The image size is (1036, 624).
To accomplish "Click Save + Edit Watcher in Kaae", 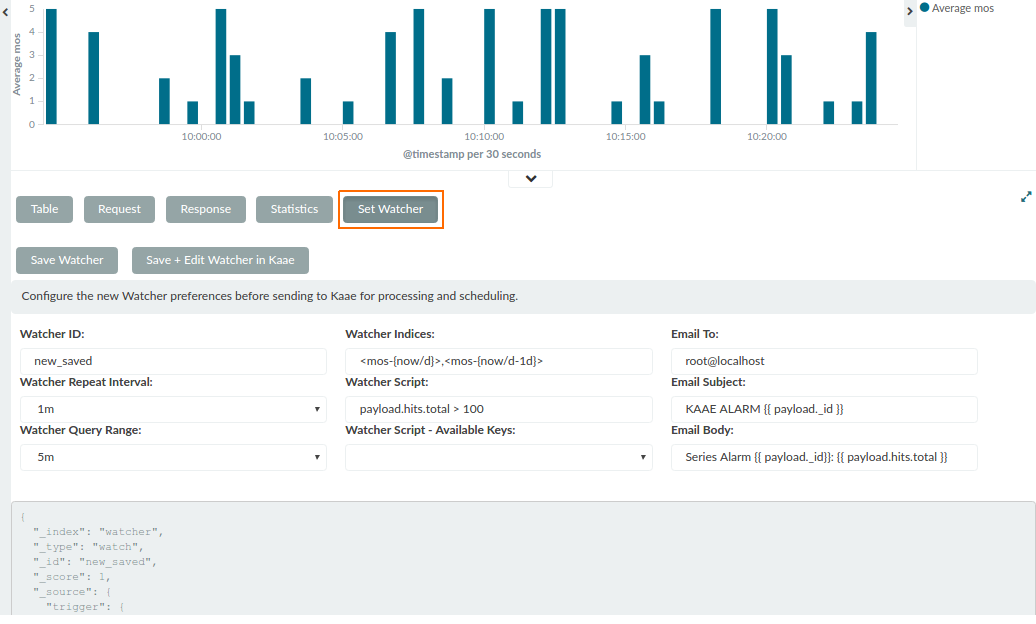I will [x=220, y=260].
